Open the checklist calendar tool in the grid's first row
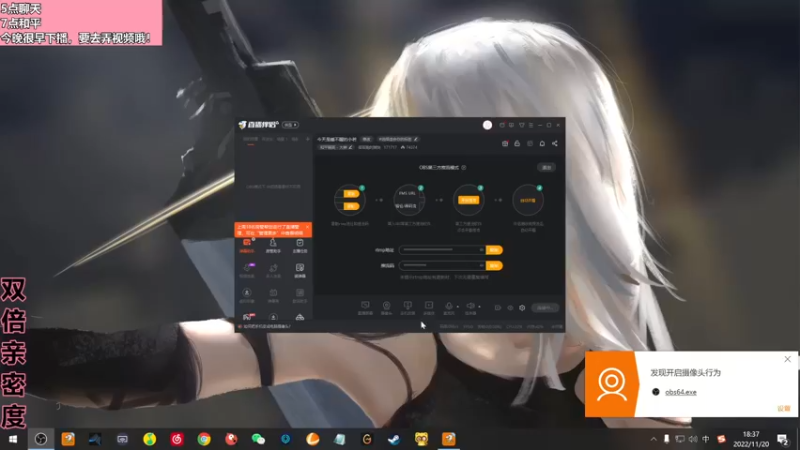This screenshot has width=800, height=450. 299,245
